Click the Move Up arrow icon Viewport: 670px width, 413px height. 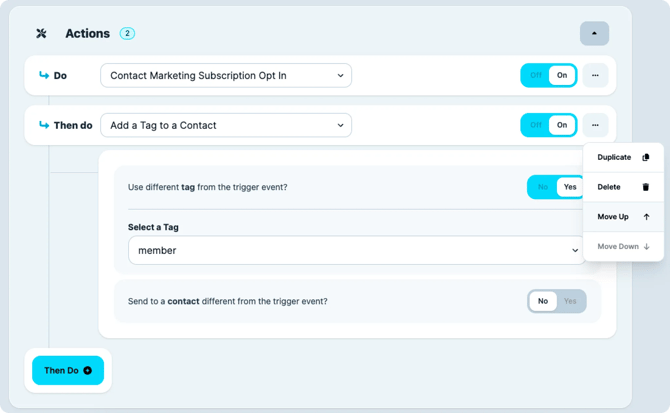coord(646,217)
